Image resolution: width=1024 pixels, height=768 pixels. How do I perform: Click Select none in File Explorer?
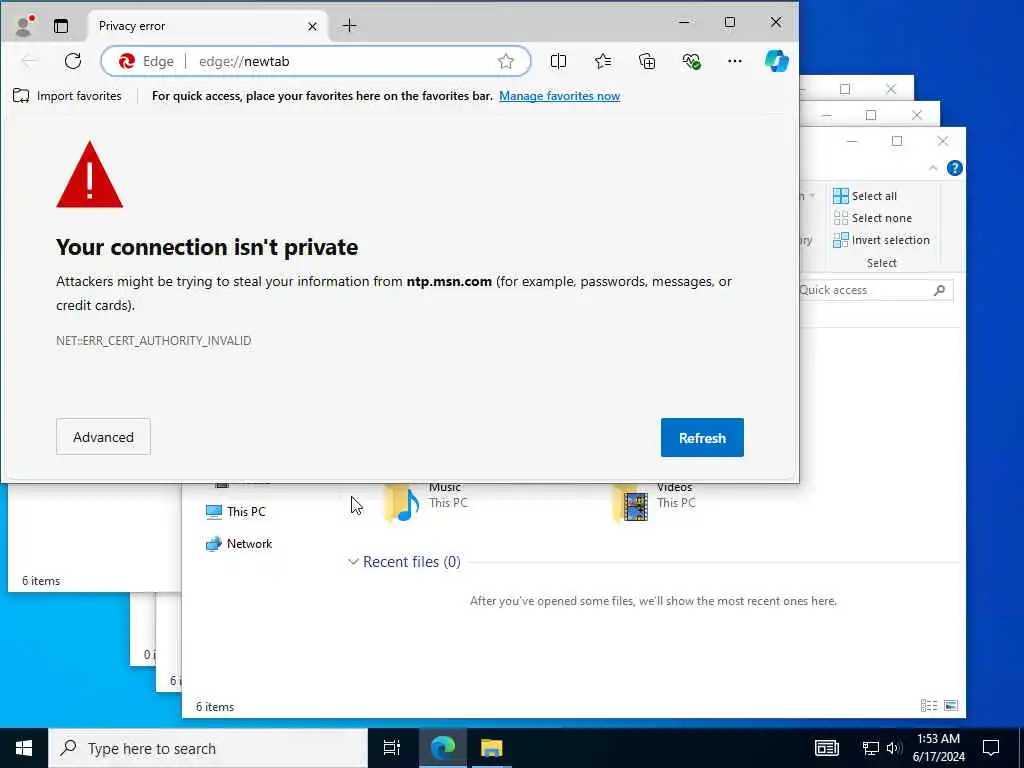872,218
